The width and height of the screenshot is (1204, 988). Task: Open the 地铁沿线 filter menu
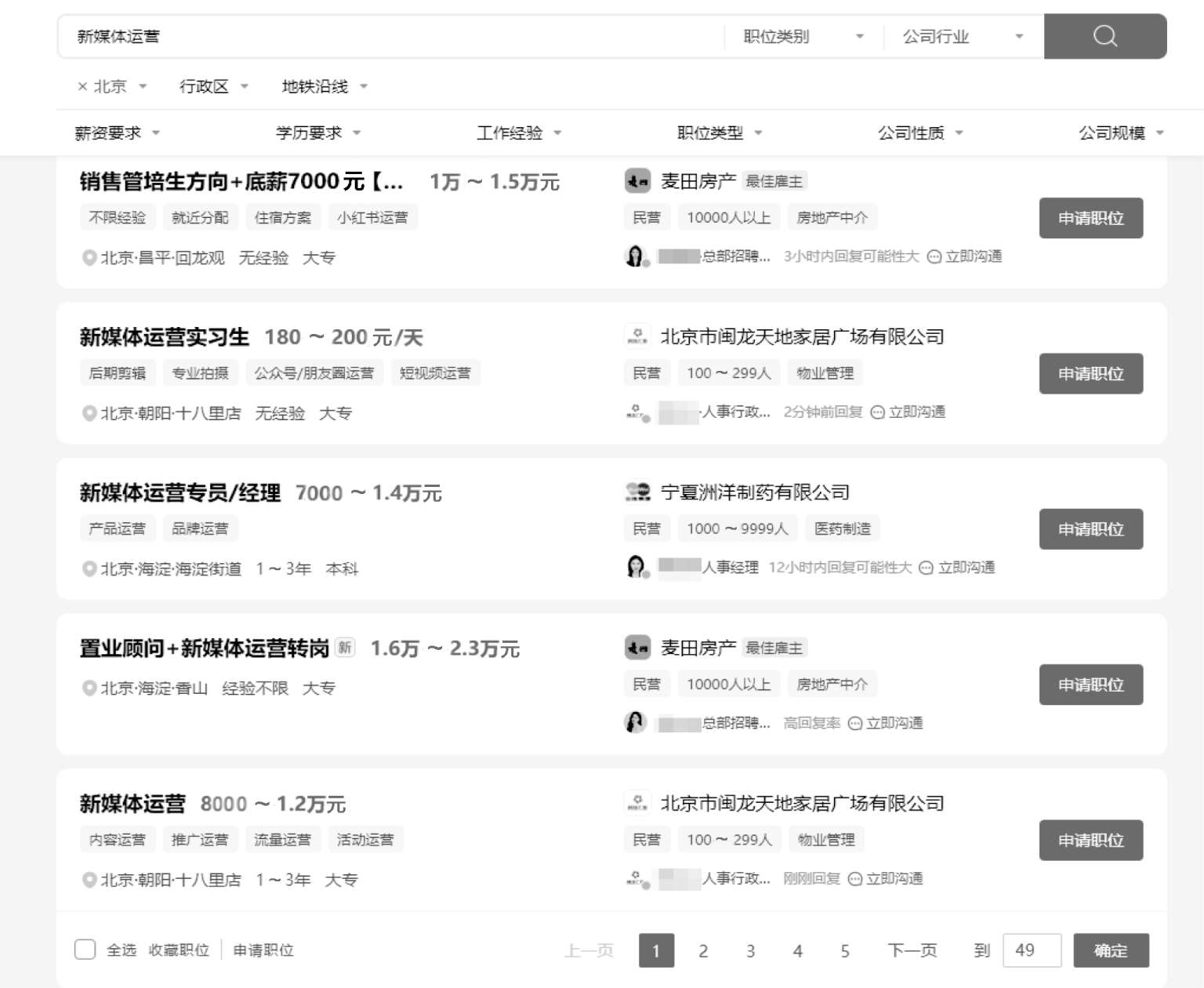tap(324, 86)
